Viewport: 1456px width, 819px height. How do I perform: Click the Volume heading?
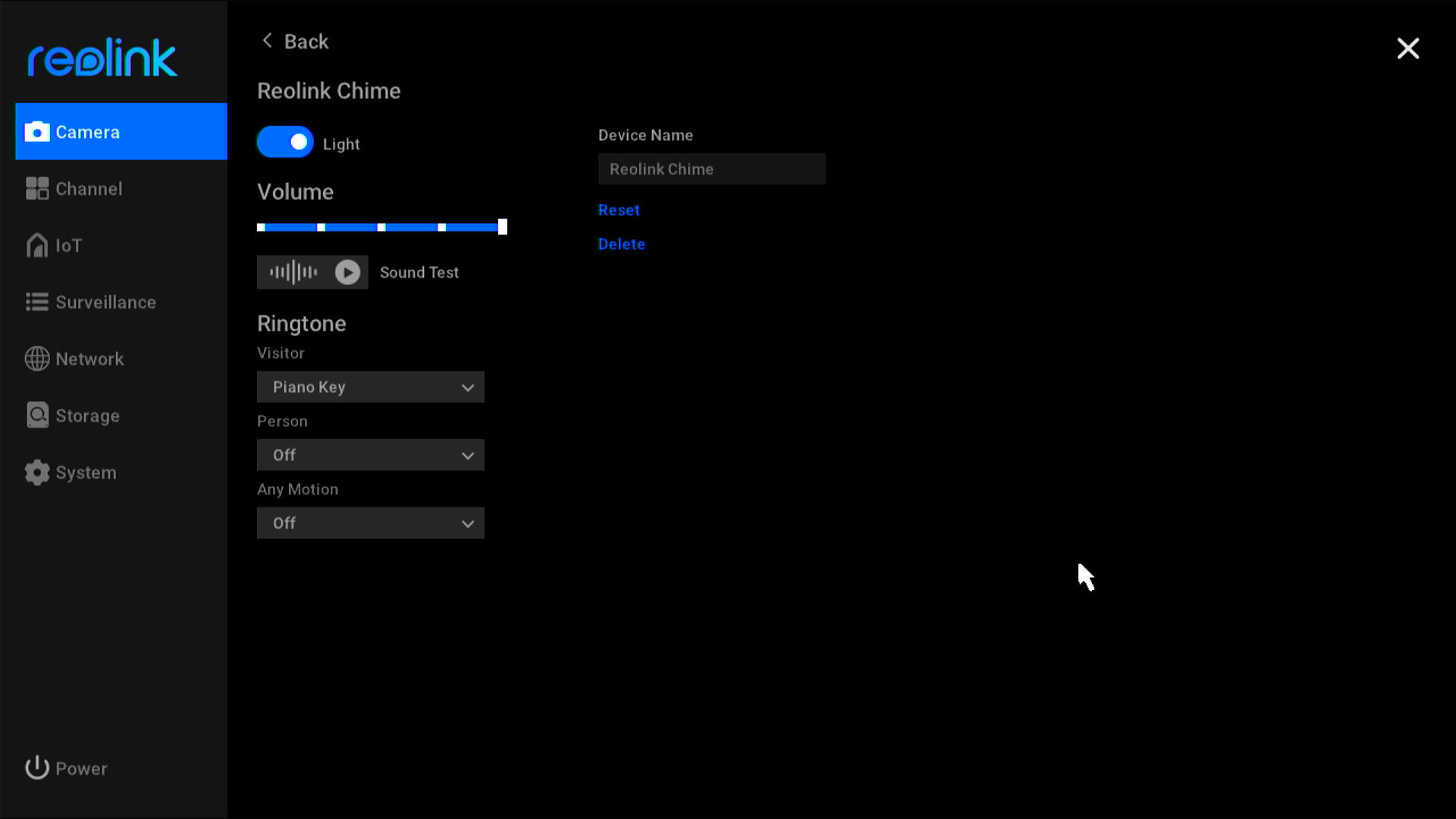point(296,192)
